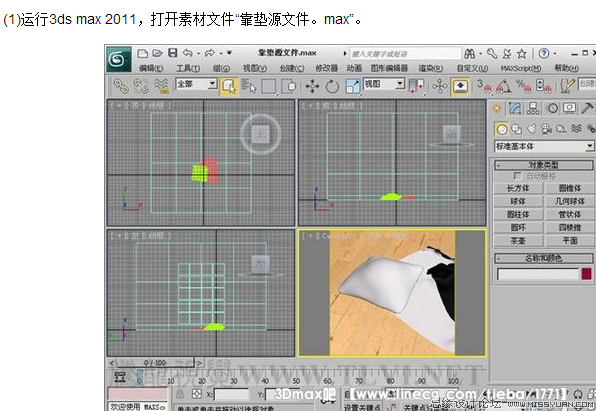Activate the Select Object tool
Image resolution: width=596 pixels, height=411 pixels.
(x=229, y=86)
